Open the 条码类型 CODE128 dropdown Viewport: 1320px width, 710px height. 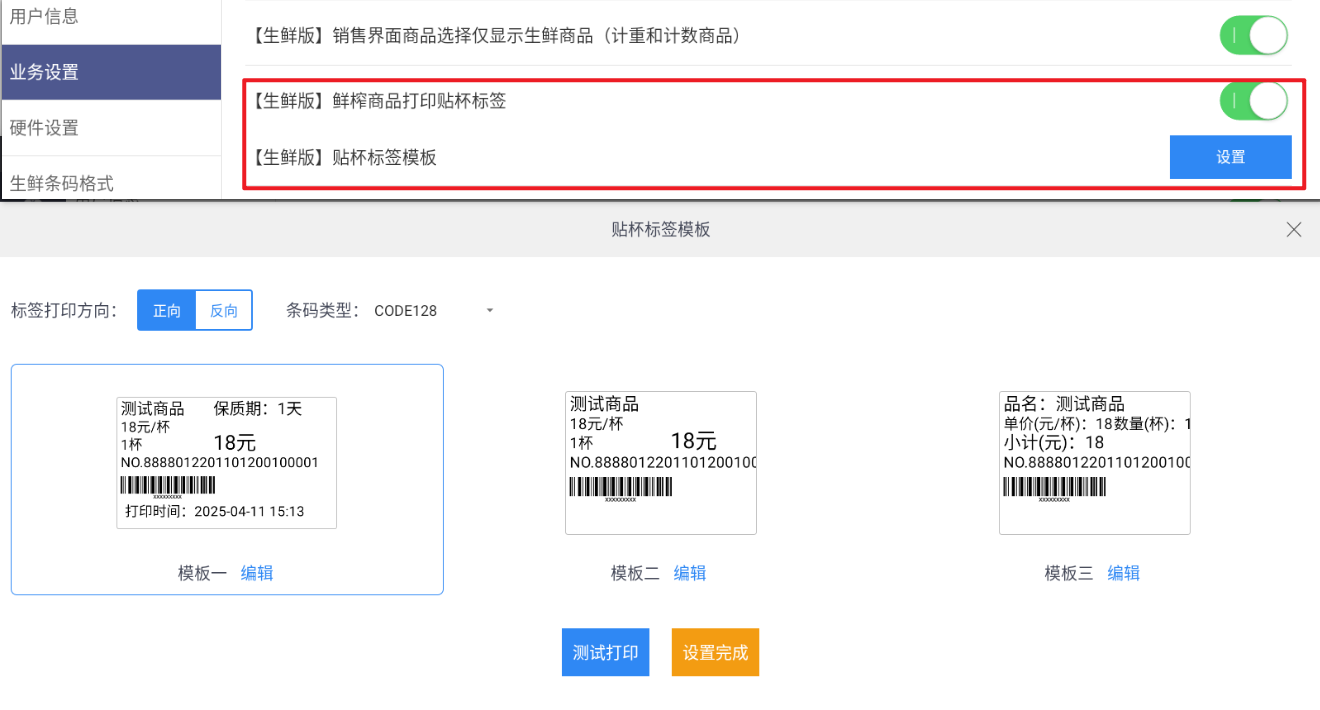click(x=434, y=311)
